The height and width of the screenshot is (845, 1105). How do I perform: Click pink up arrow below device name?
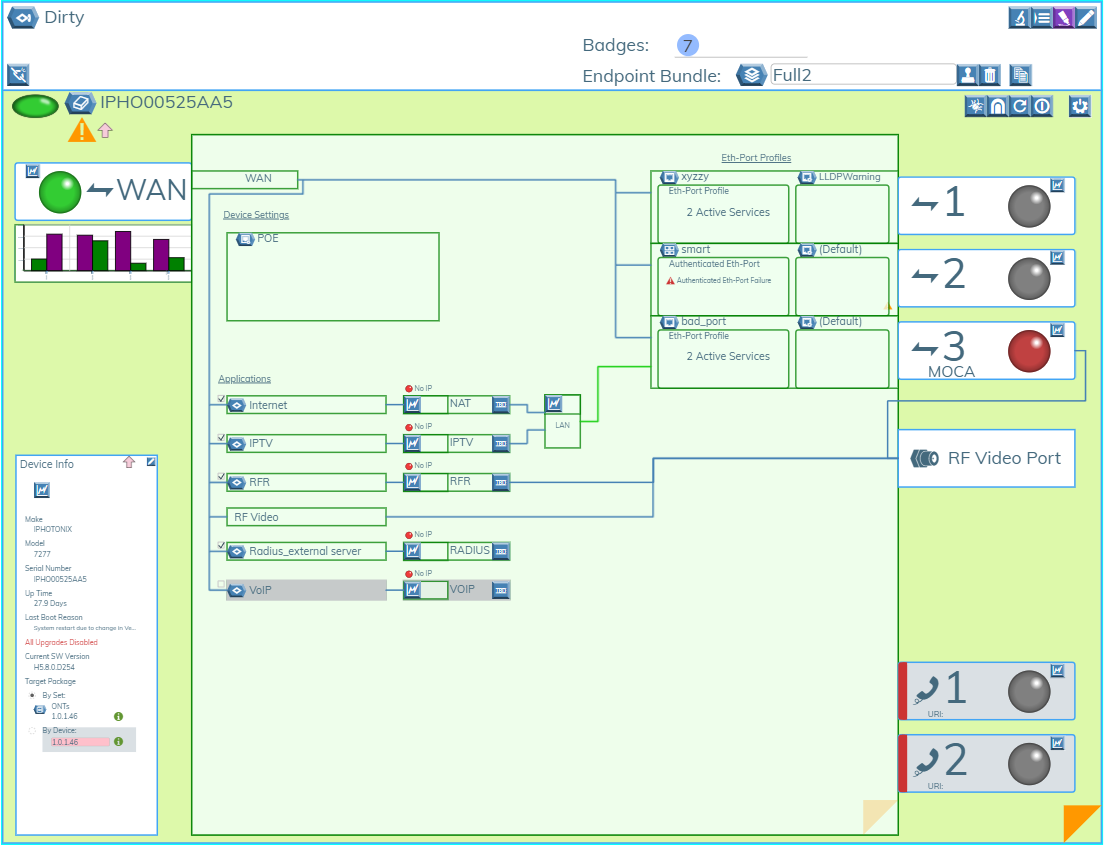click(x=105, y=130)
